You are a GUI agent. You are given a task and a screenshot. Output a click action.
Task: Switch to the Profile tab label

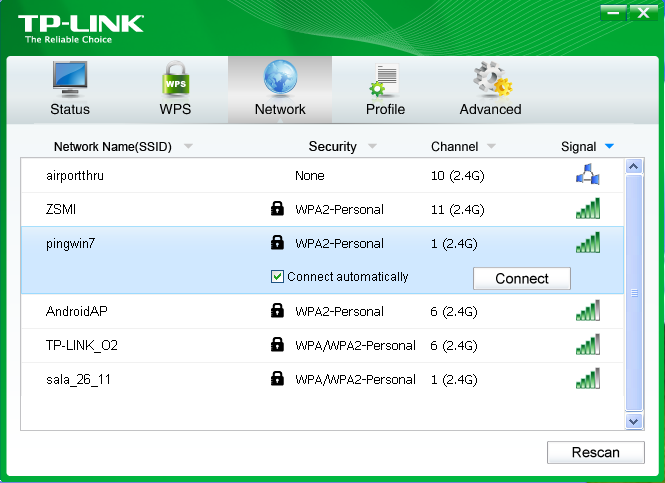coord(385,109)
